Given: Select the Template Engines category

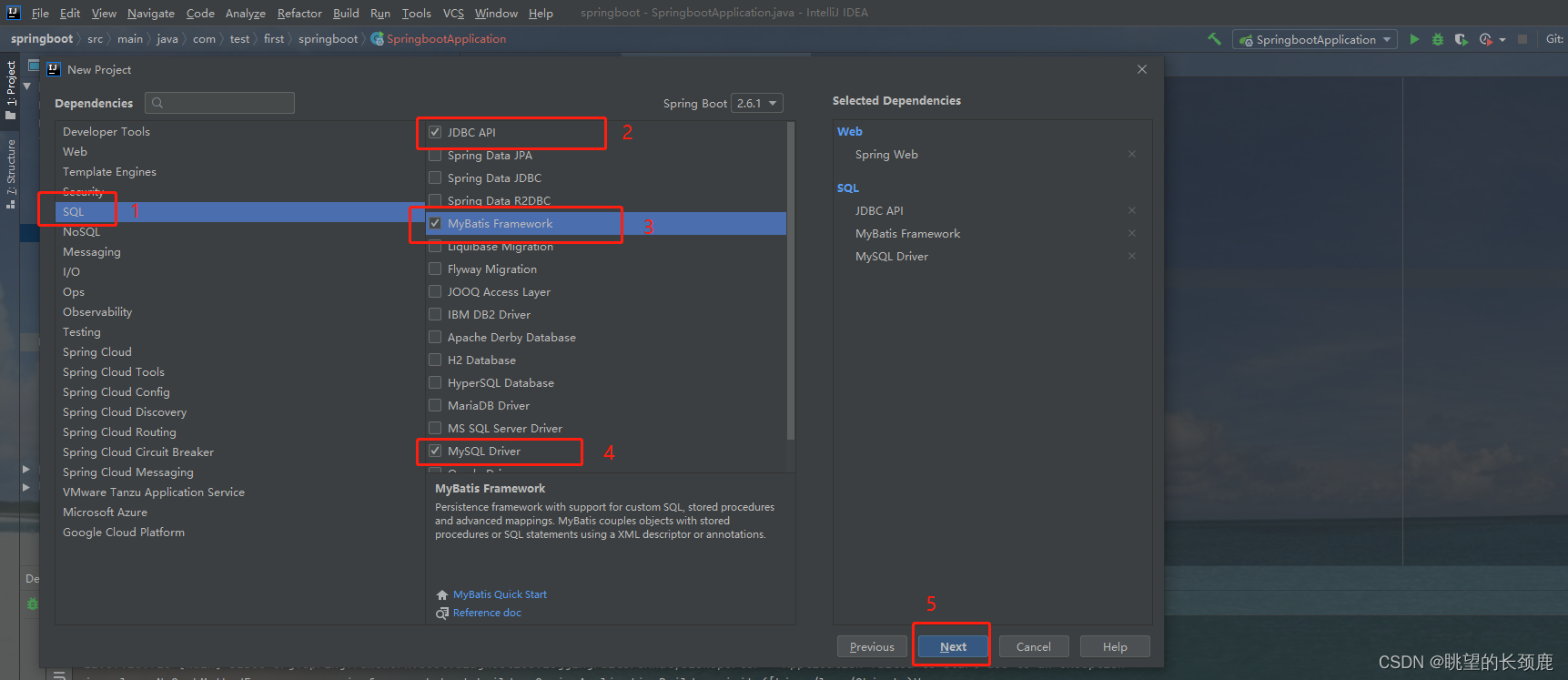Looking at the screenshot, I should tap(239, 171).
